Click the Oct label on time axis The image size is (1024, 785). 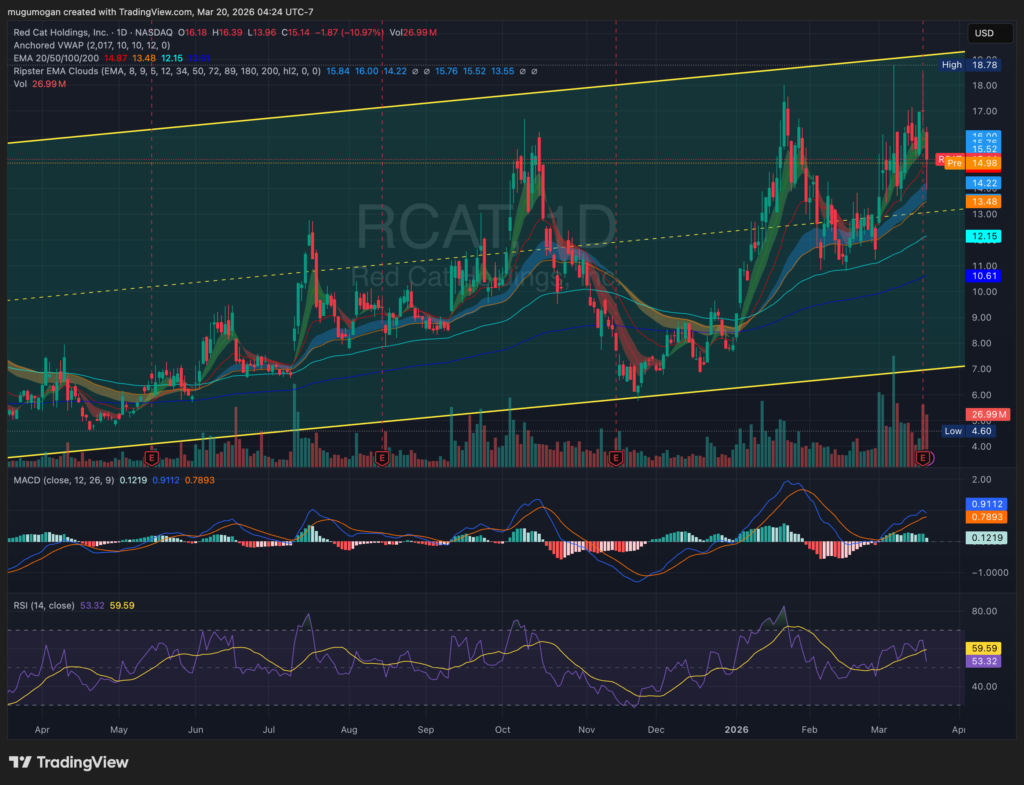[503, 731]
